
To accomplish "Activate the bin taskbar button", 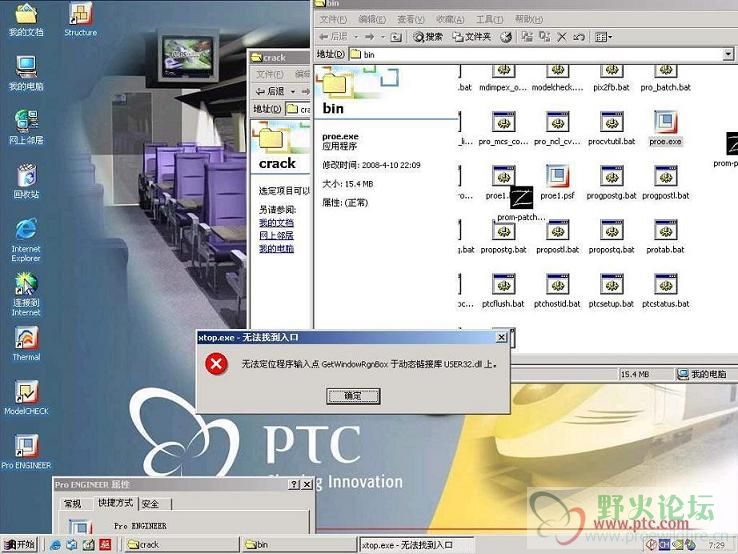I will click(x=298, y=545).
